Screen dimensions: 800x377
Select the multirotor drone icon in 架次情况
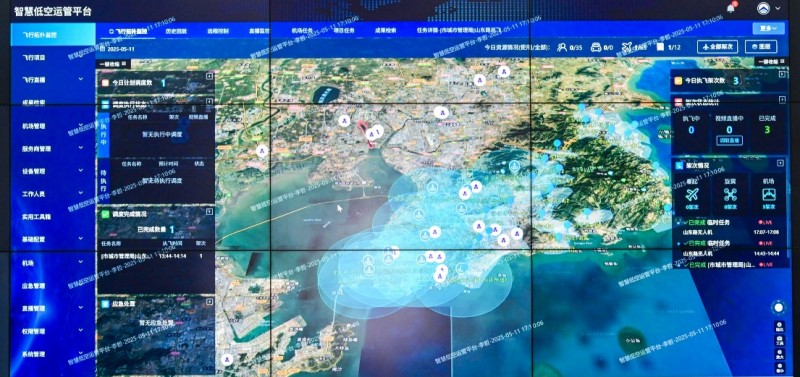[x=730, y=194]
